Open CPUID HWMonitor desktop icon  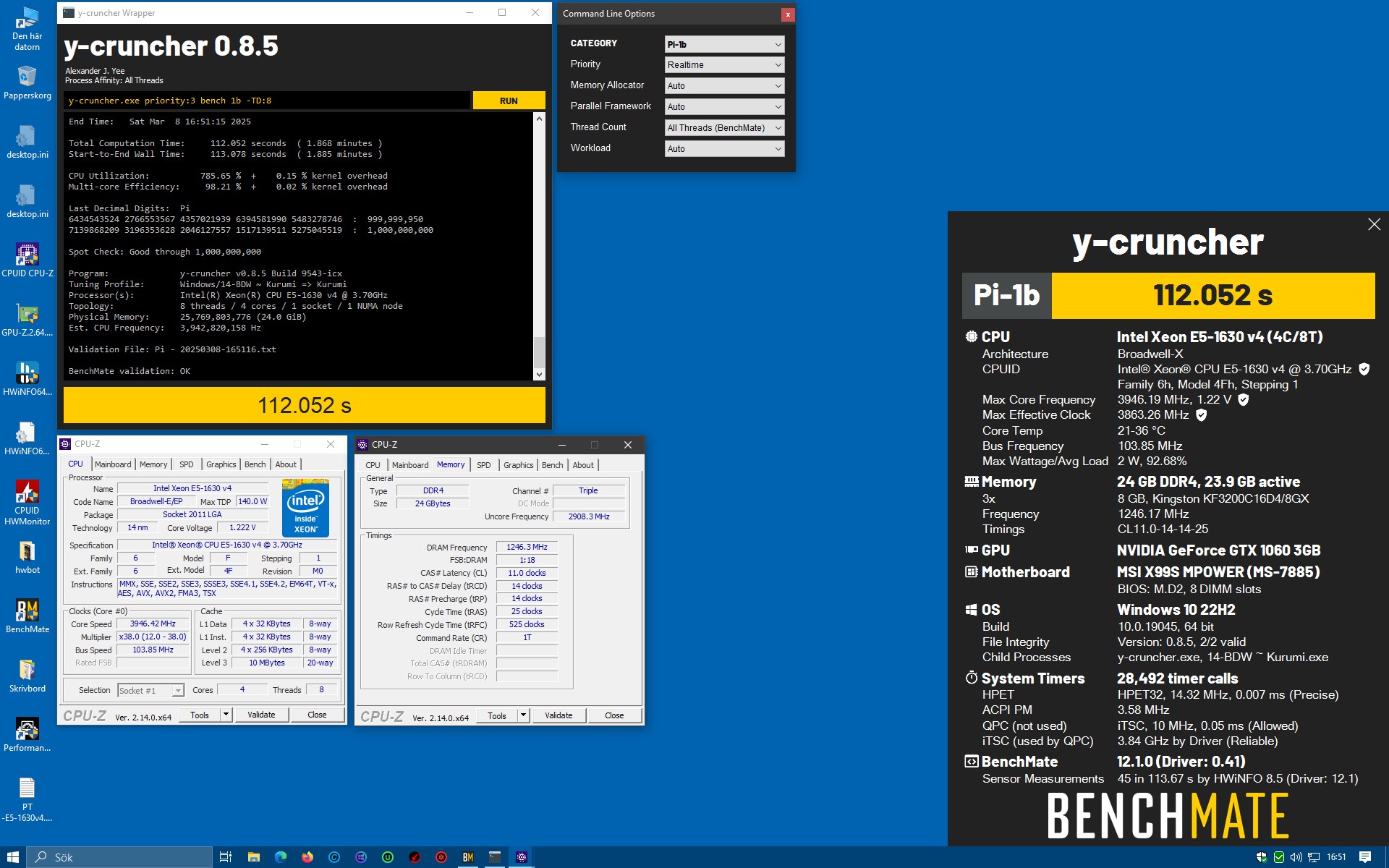[27, 502]
